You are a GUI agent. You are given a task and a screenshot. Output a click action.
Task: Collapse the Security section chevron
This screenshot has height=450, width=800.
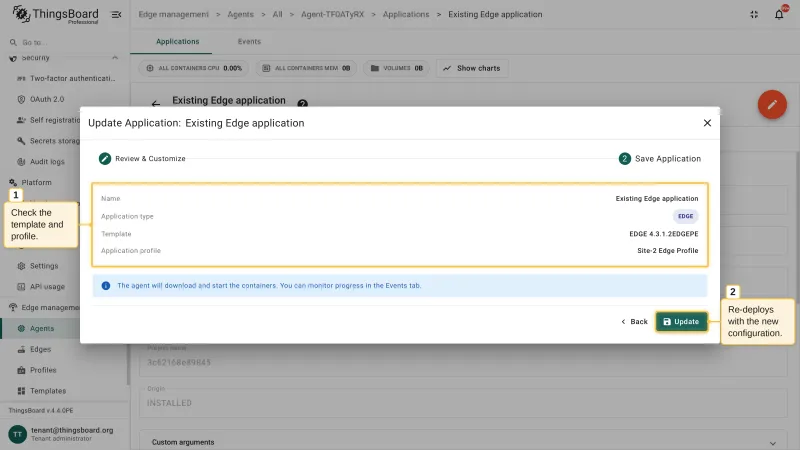pyautogui.click(x=115, y=58)
